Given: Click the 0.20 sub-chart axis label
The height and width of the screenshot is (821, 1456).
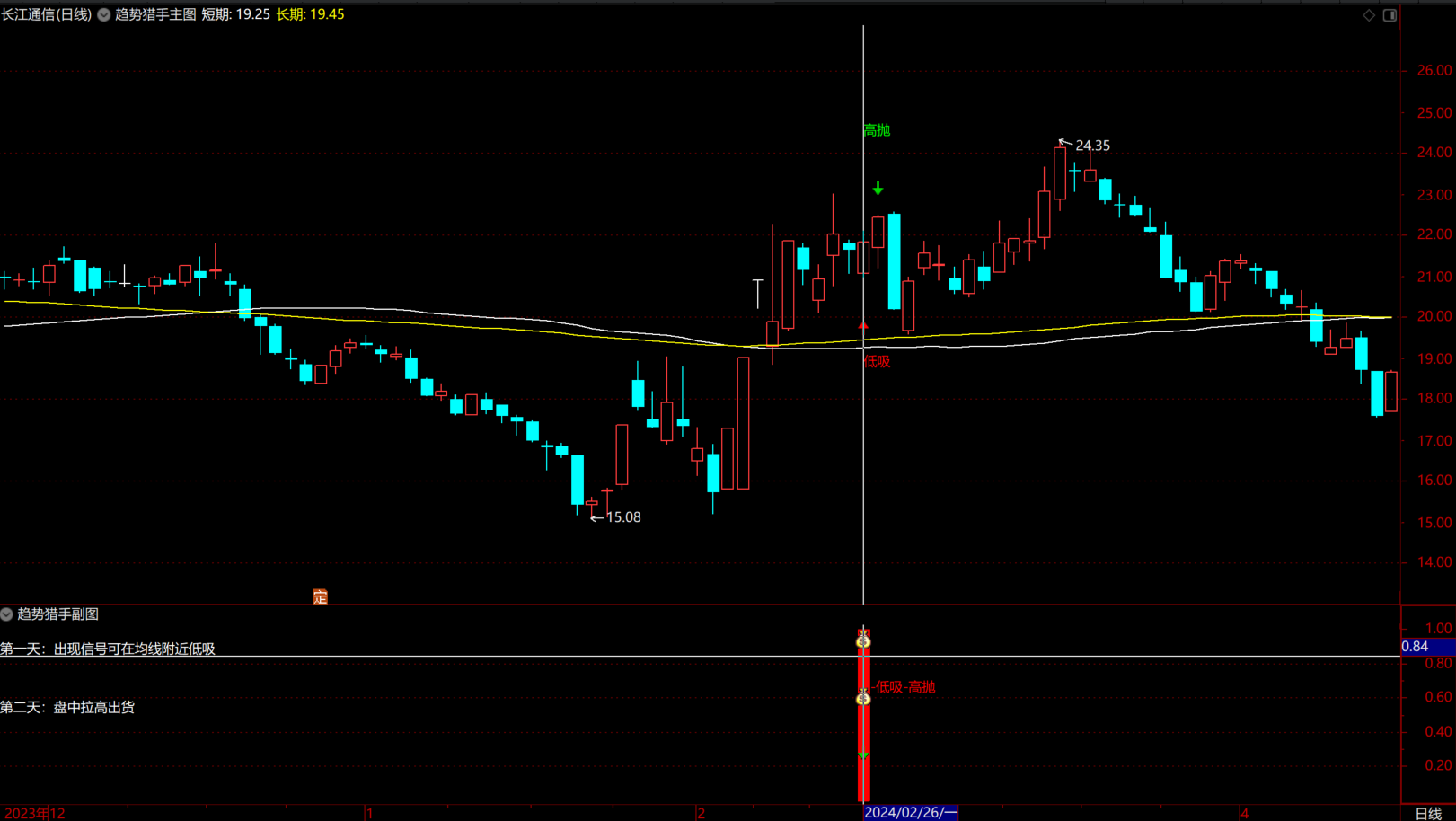Looking at the screenshot, I should coord(1439,765).
